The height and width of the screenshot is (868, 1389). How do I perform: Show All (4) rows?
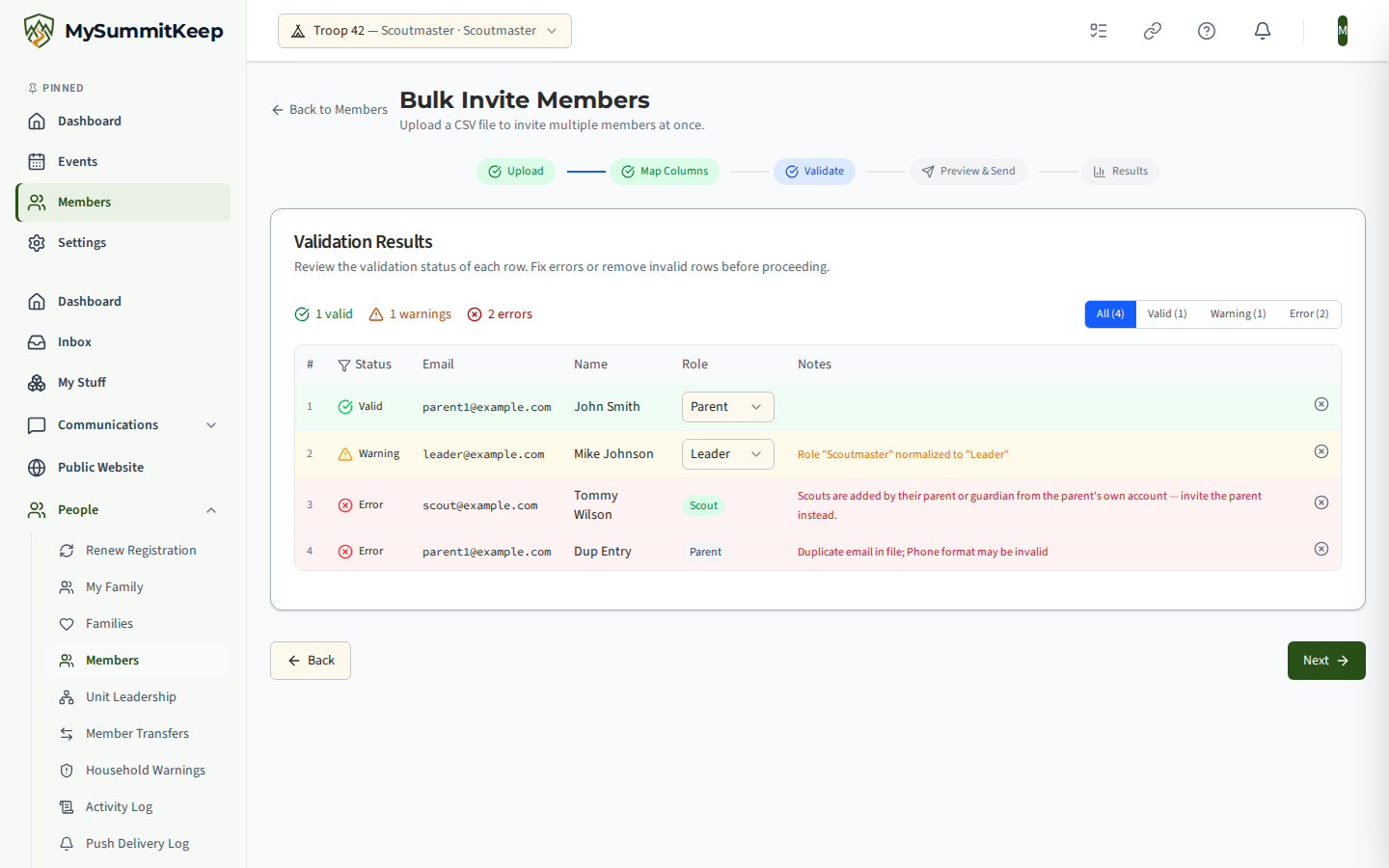1110,314
